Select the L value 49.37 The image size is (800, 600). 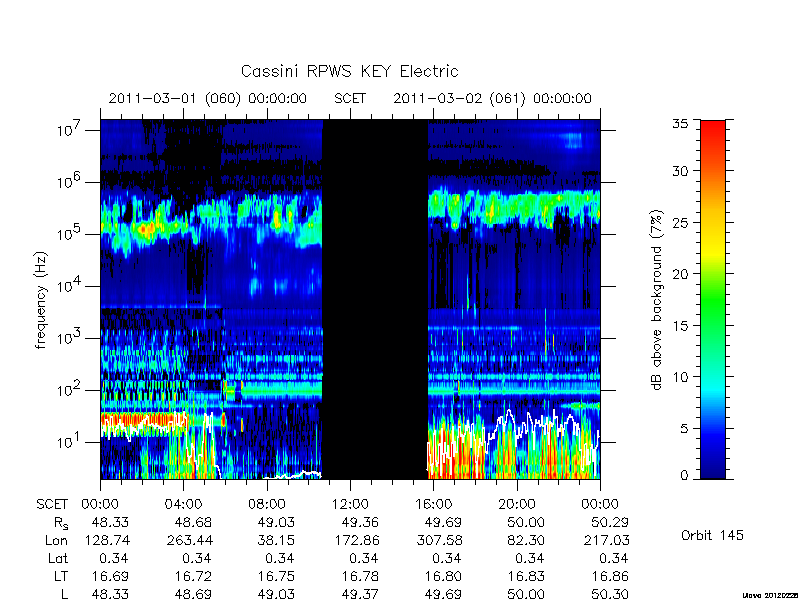360,594
